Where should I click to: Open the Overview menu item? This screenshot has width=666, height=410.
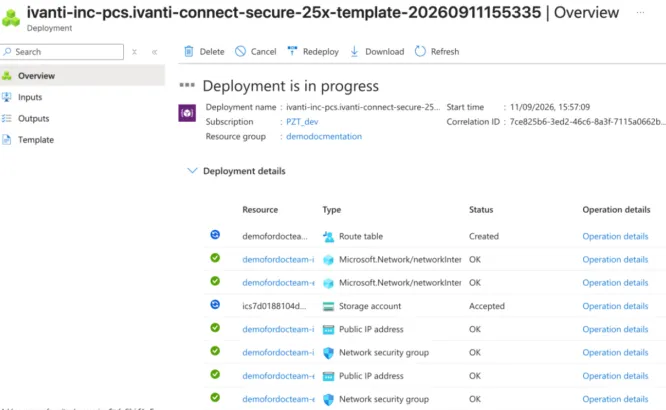82,76
